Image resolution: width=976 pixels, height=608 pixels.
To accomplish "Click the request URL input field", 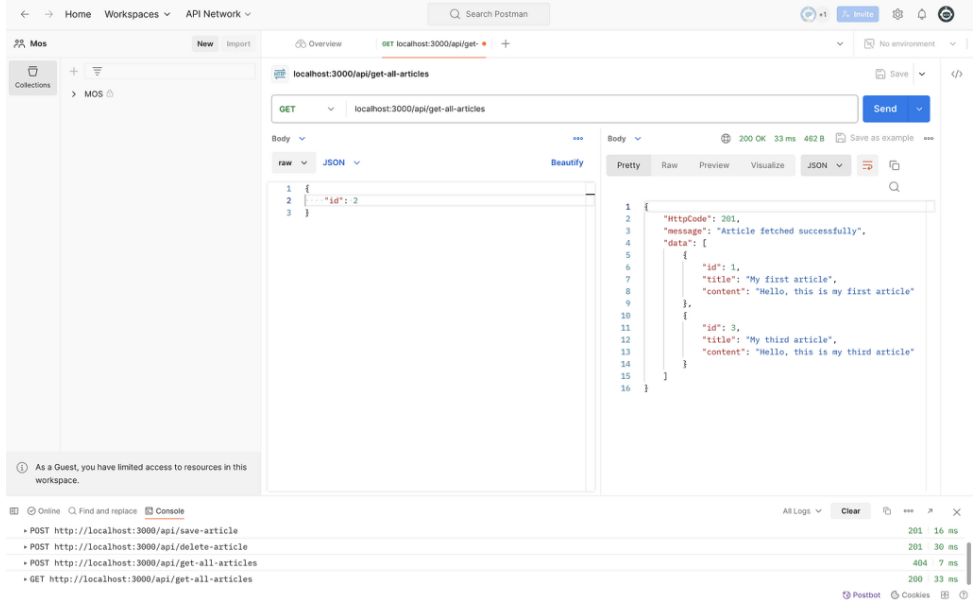I will tap(603, 109).
